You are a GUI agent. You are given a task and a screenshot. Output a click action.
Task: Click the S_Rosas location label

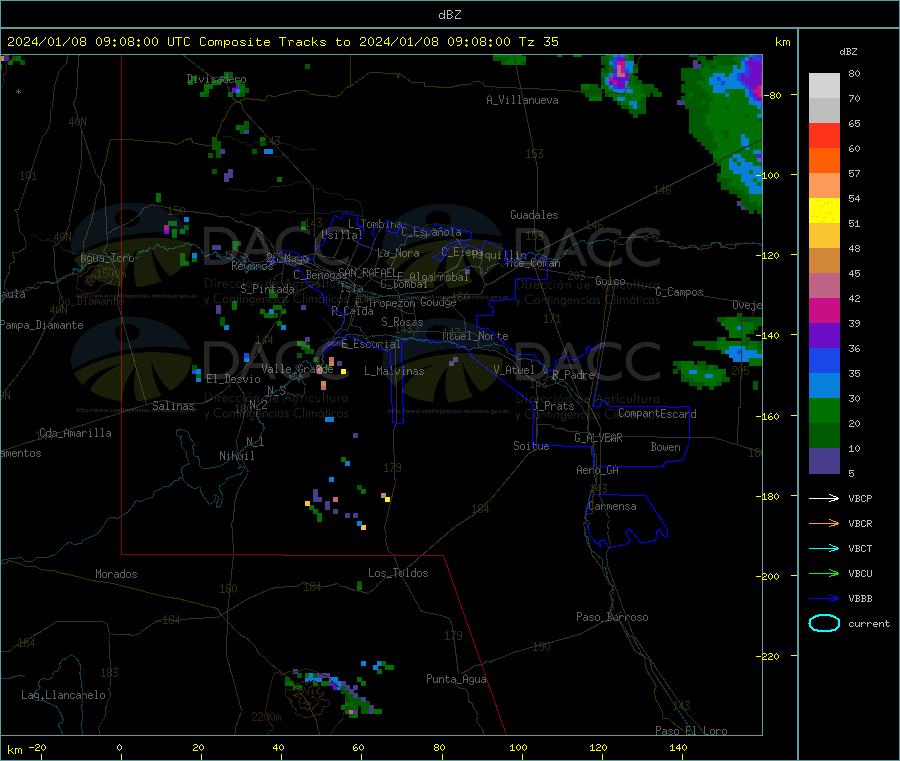402,322
